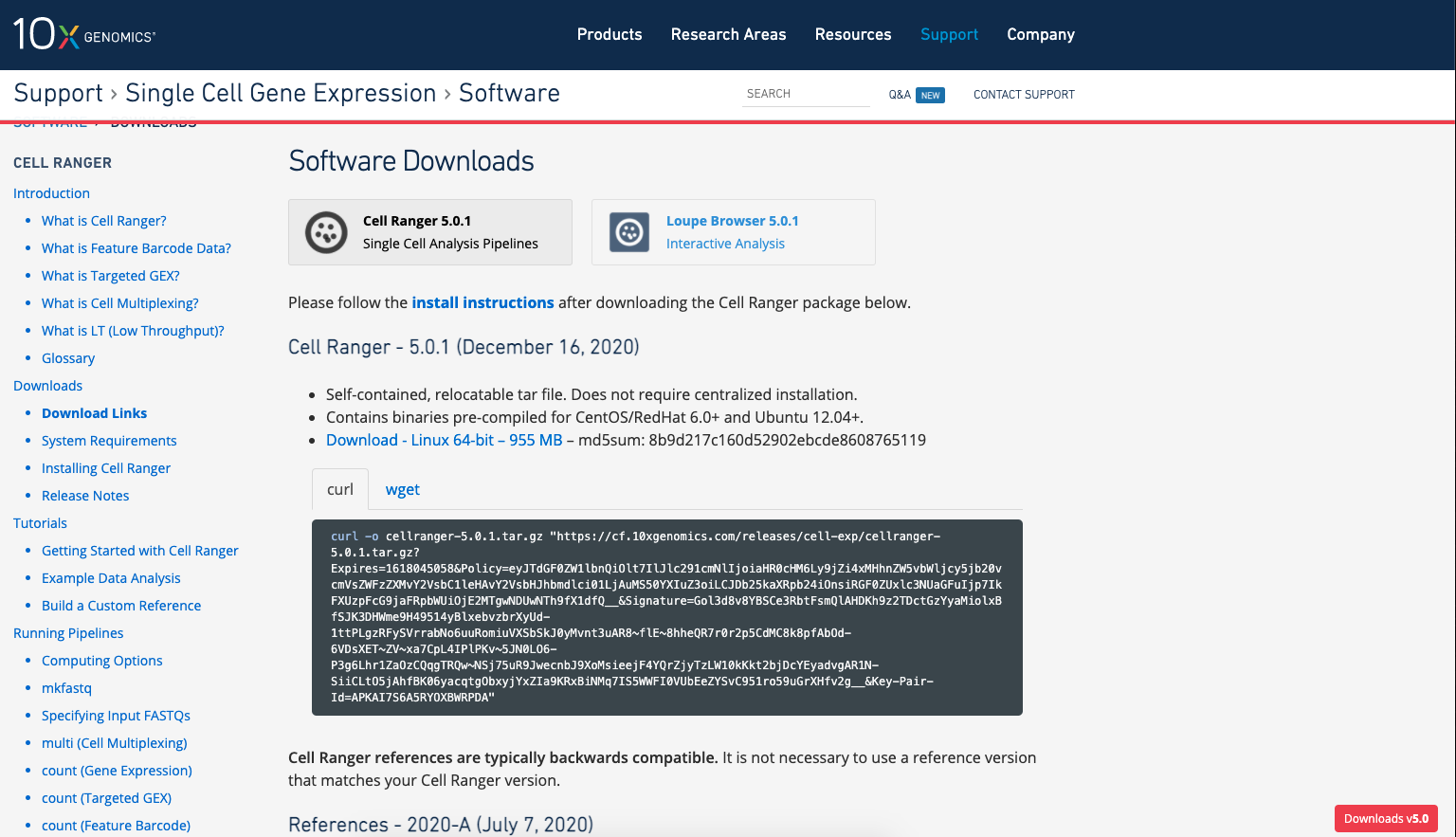Open Build a Custom Reference
The height and width of the screenshot is (837, 1456).
121,606
